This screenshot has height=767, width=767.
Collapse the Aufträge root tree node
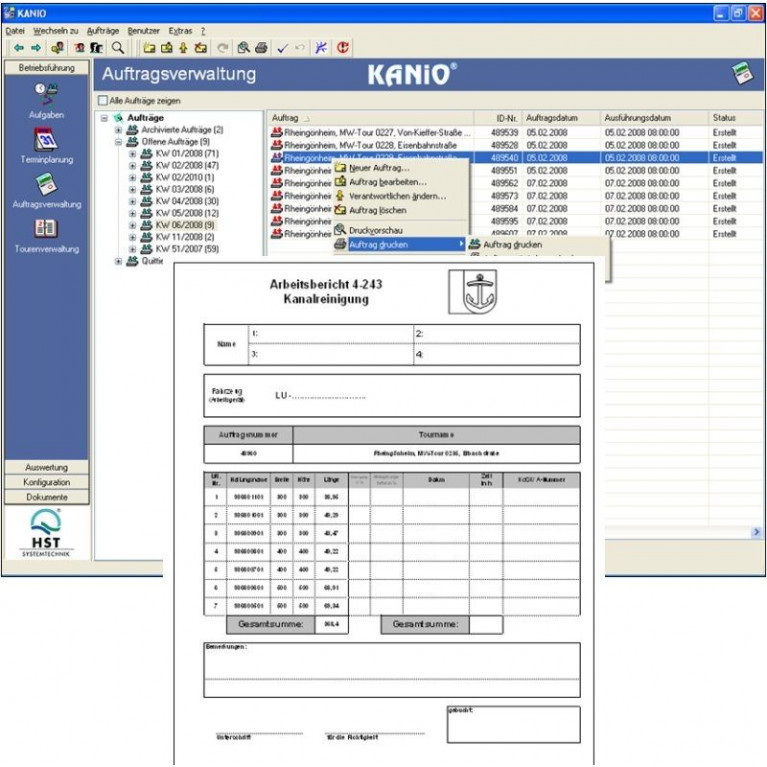coord(104,118)
